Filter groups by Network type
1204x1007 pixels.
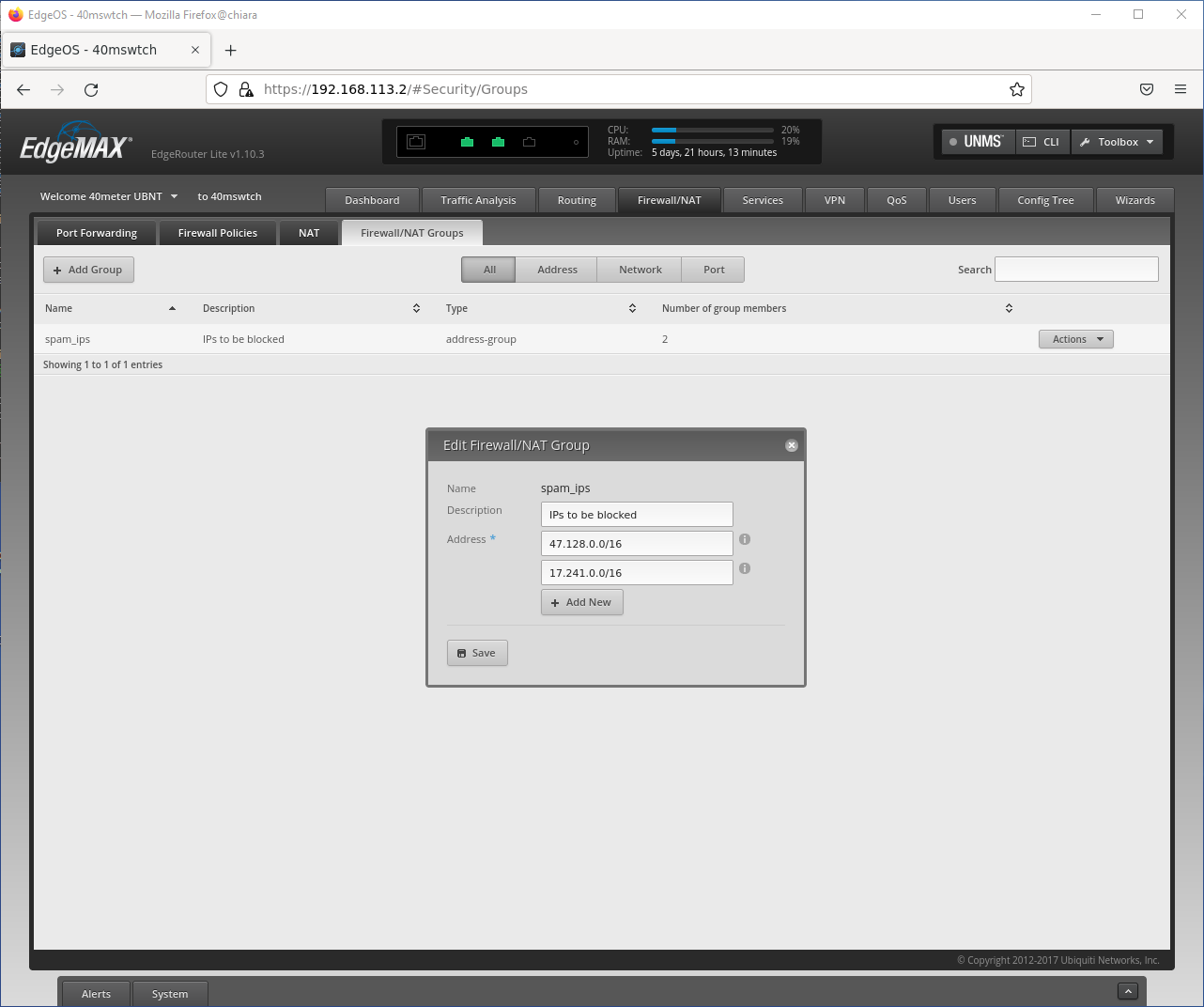(x=640, y=270)
